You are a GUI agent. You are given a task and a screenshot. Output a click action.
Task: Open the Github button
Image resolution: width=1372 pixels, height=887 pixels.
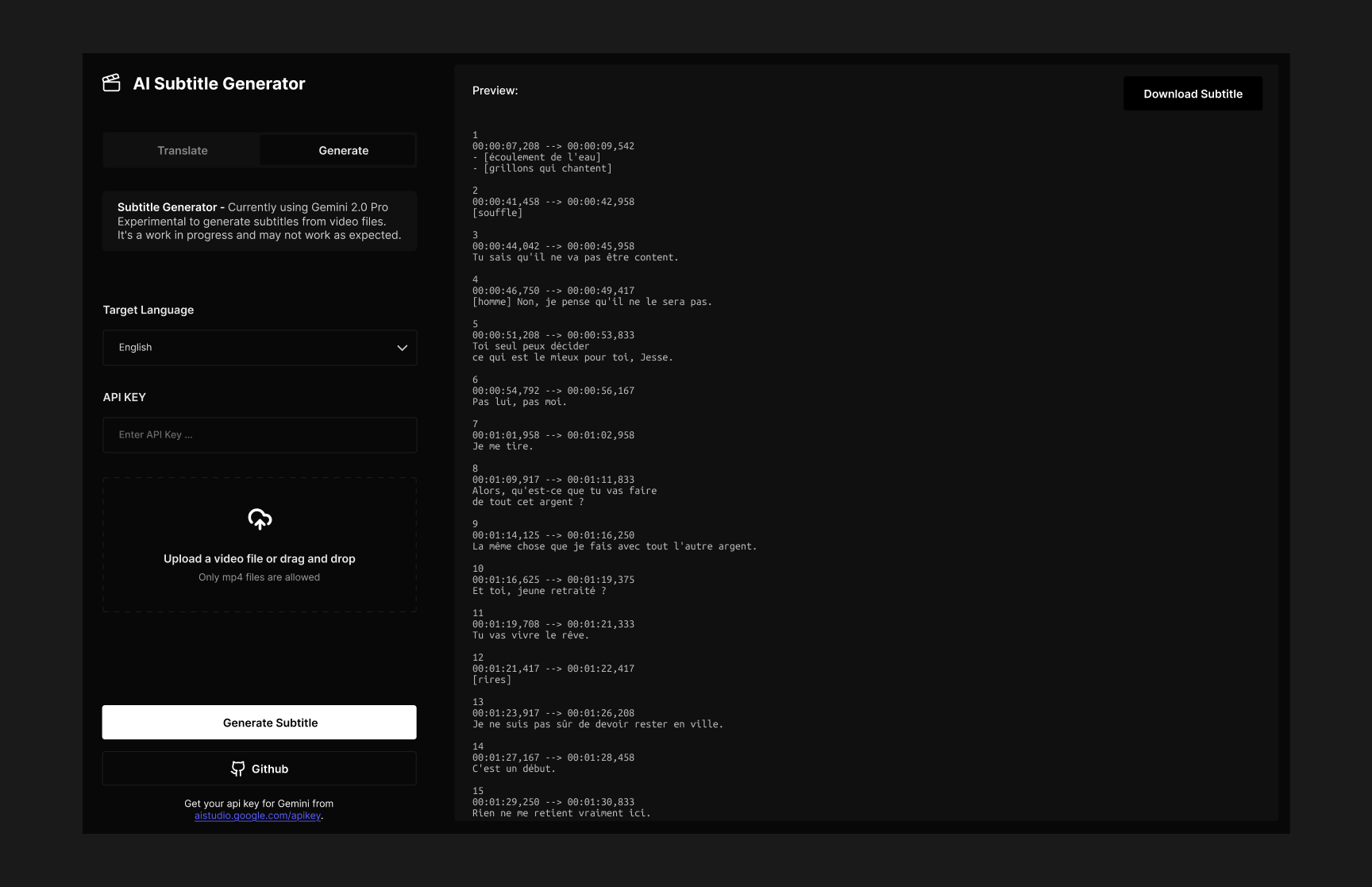(x=259, y=768)
